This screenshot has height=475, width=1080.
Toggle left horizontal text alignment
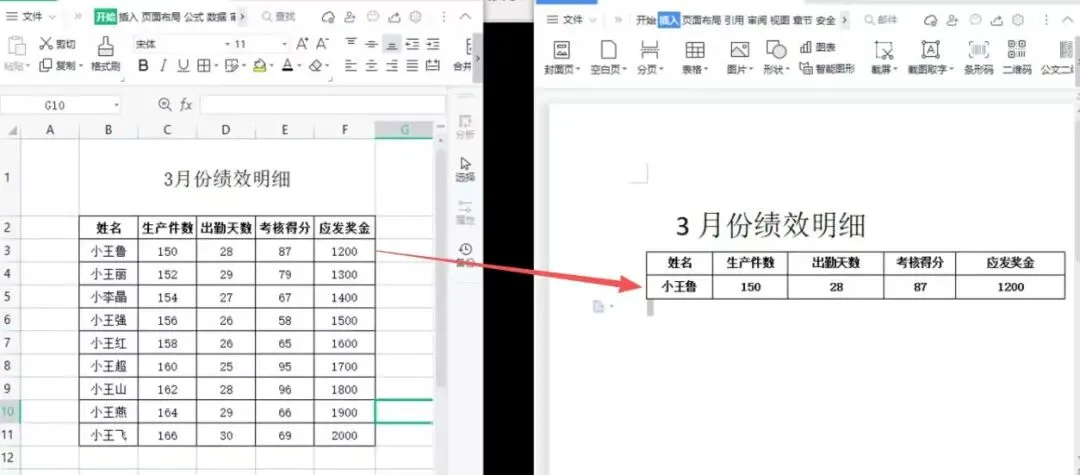[x=351, y=66]
